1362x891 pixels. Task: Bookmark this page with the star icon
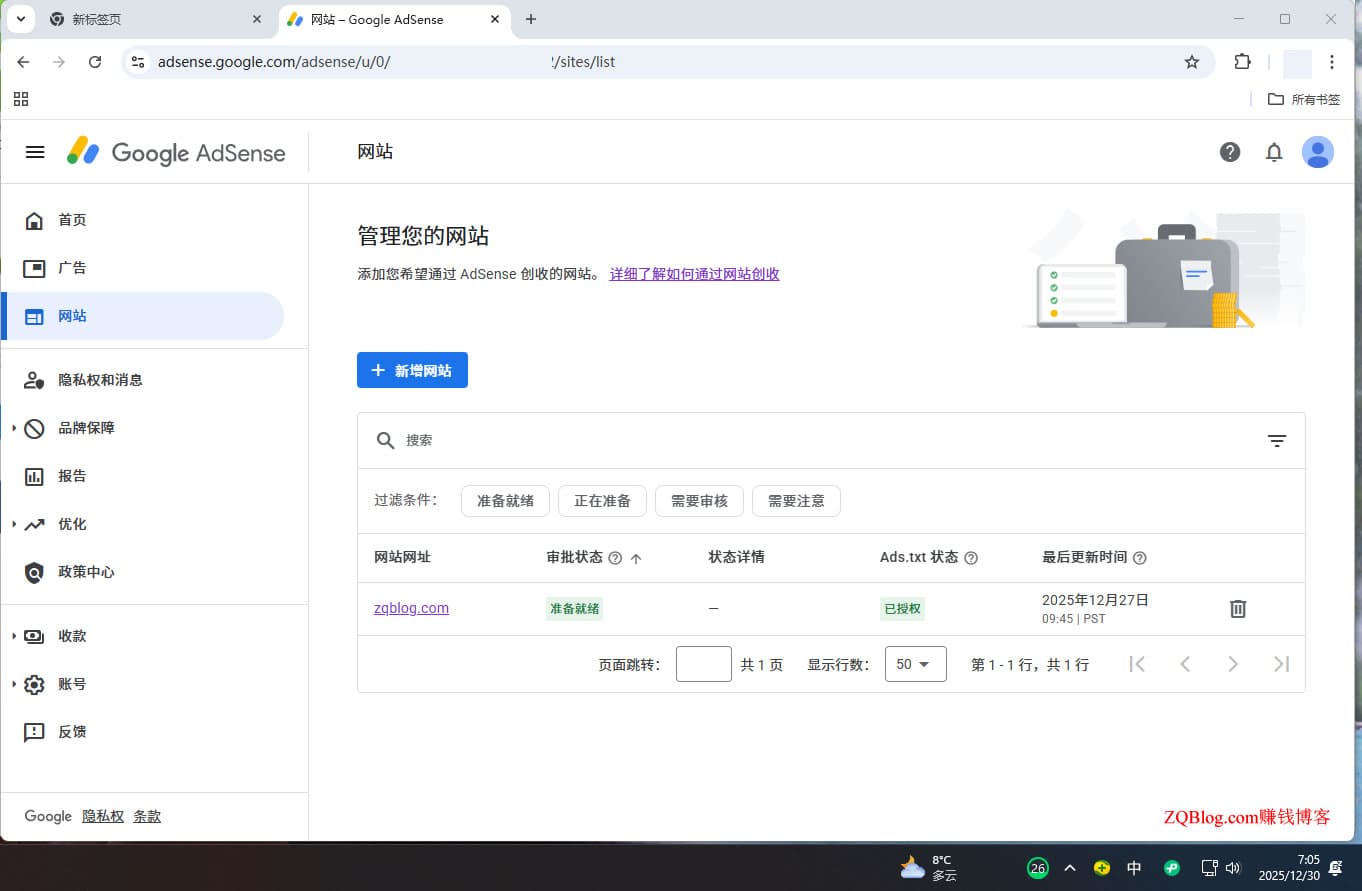coord(1192,62)
